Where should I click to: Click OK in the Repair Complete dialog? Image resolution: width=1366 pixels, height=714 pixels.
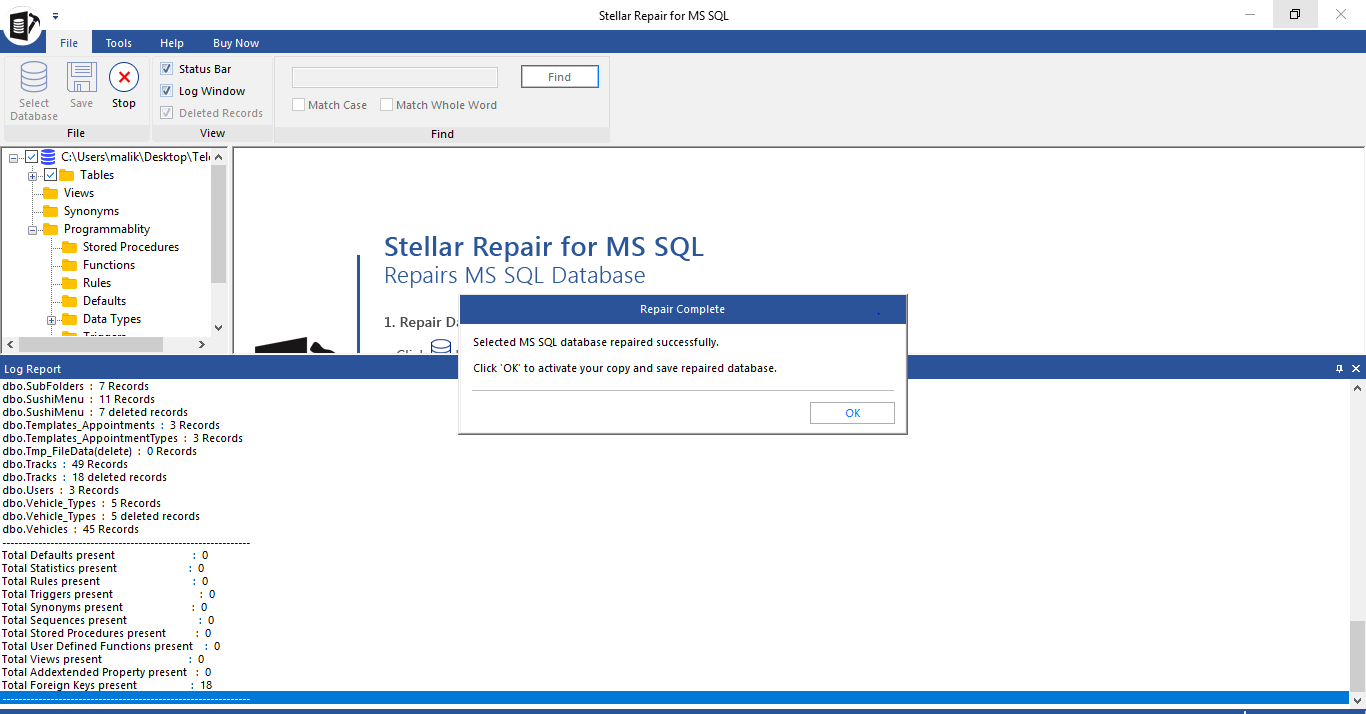pos(852,413)
